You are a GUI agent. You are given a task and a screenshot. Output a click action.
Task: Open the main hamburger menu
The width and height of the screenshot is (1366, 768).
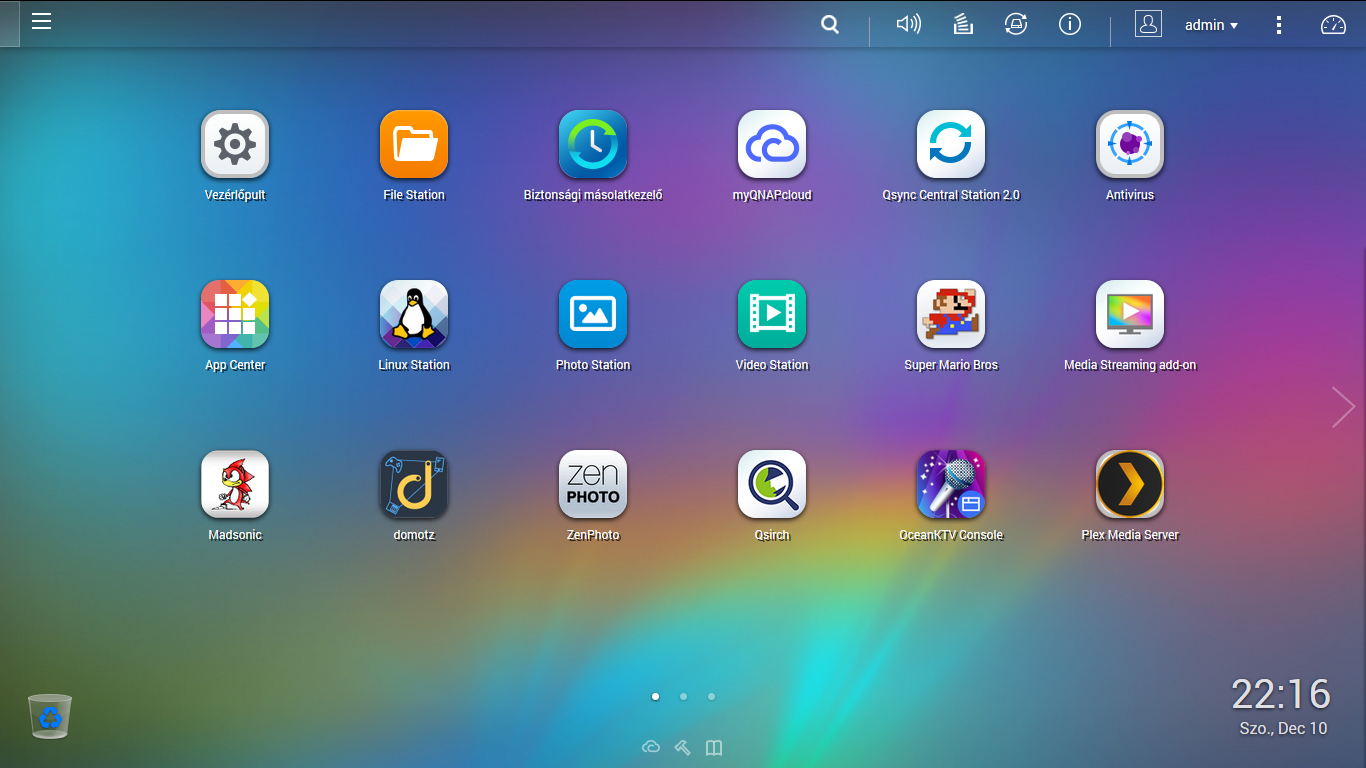(x=41, y=21)
